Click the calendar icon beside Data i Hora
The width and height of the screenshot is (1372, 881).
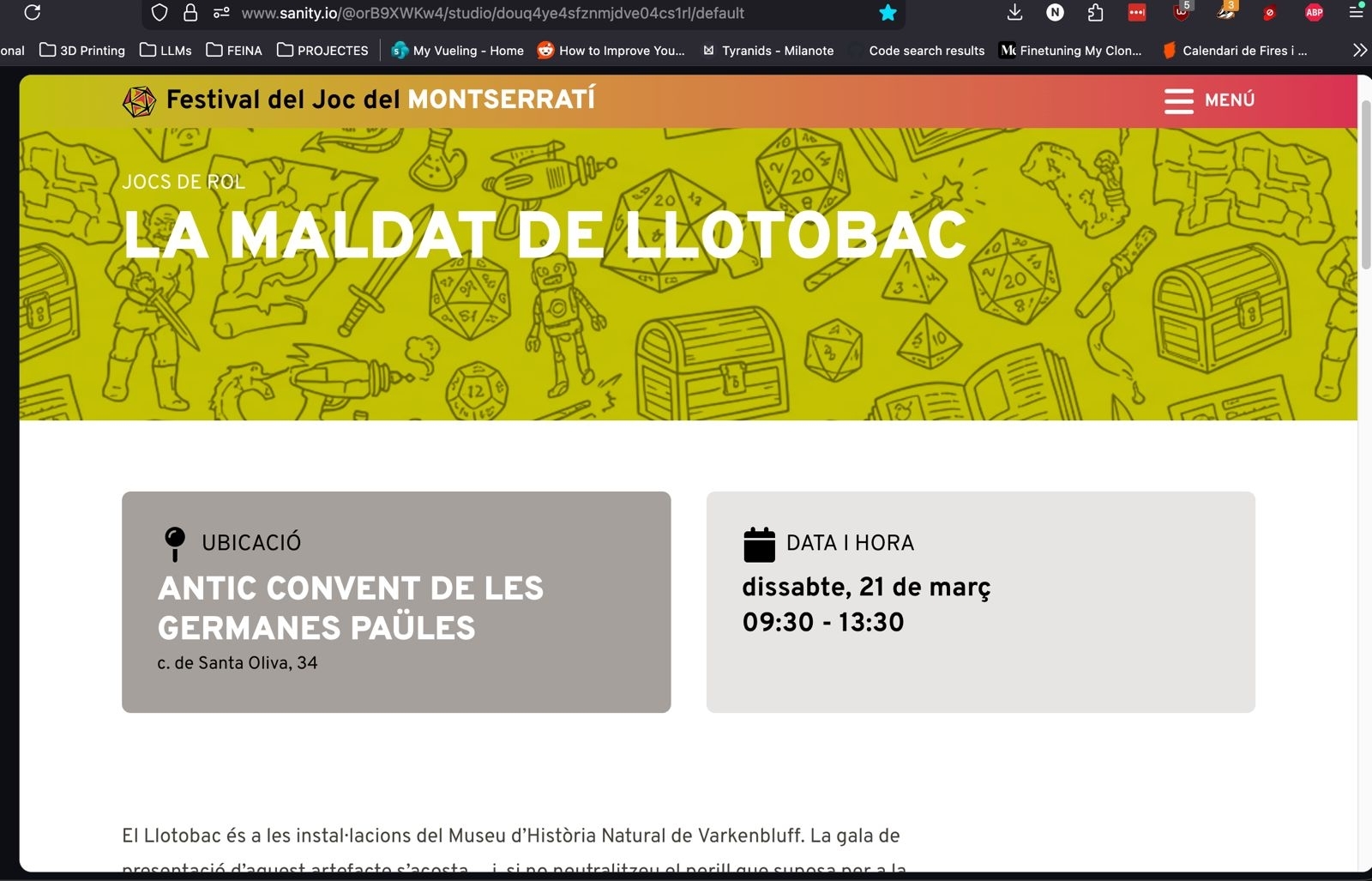tap(759, 544)
